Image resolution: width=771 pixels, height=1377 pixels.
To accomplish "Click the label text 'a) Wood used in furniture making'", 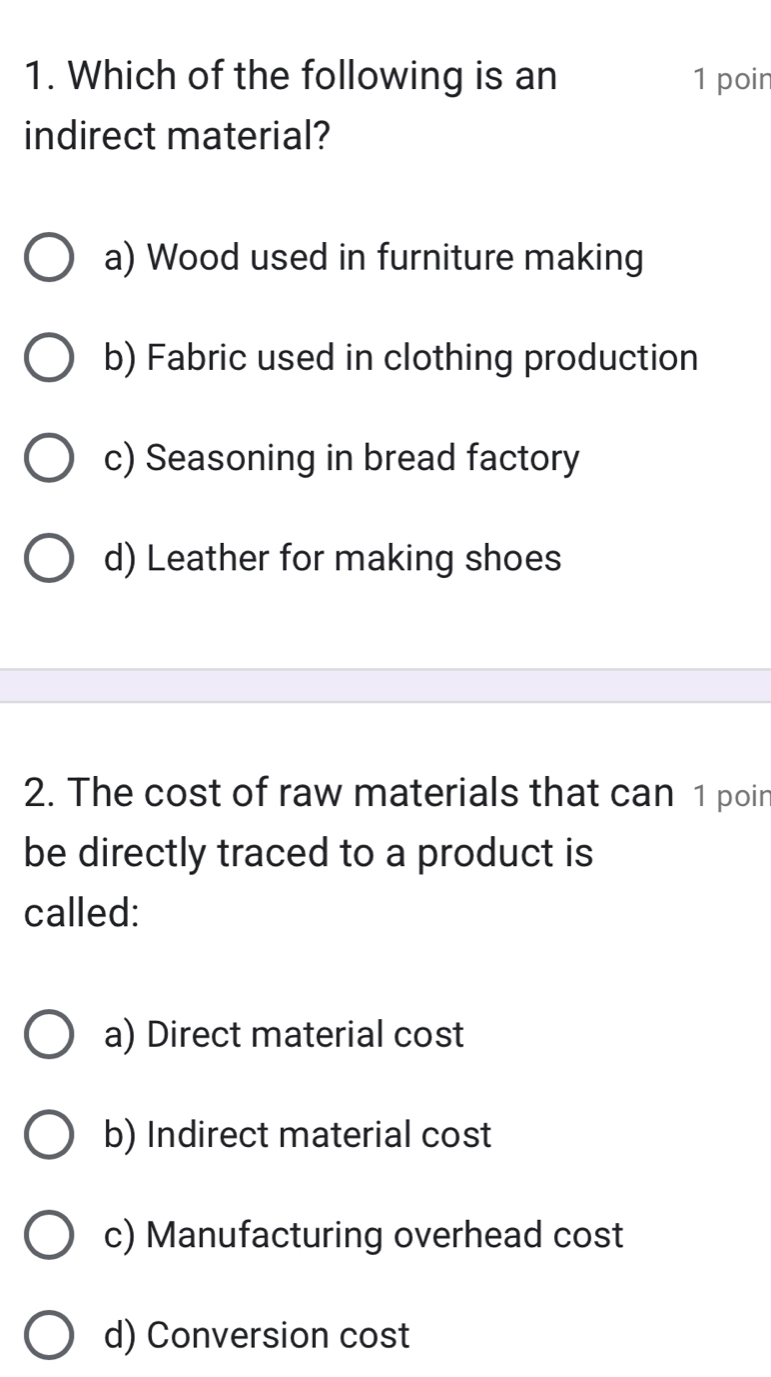I will pyautogui.click(x=373, y=259).
